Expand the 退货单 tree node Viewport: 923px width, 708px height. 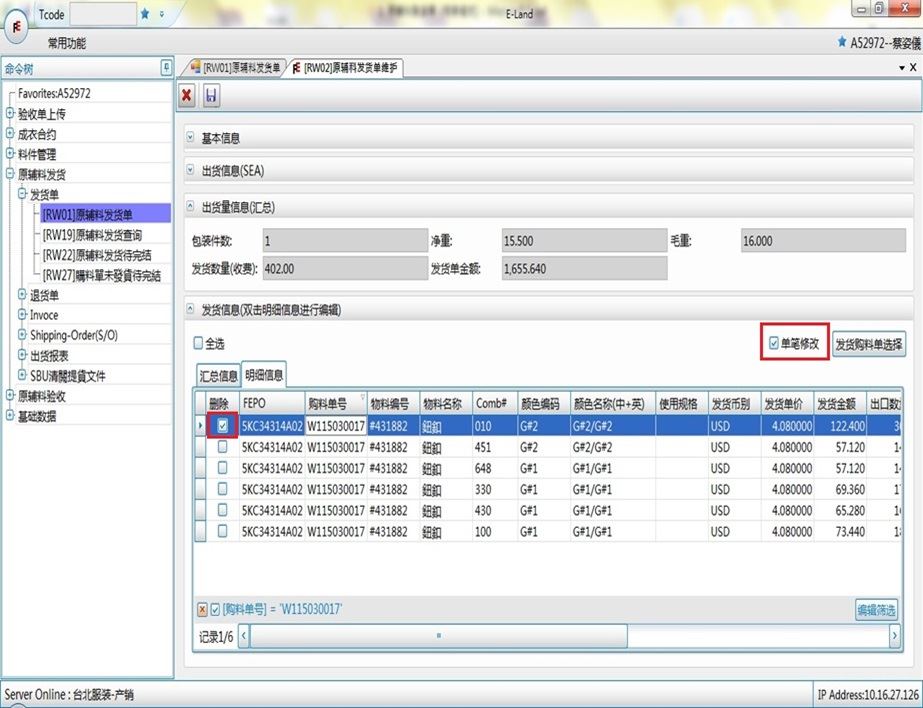click(x=23, y=295)
